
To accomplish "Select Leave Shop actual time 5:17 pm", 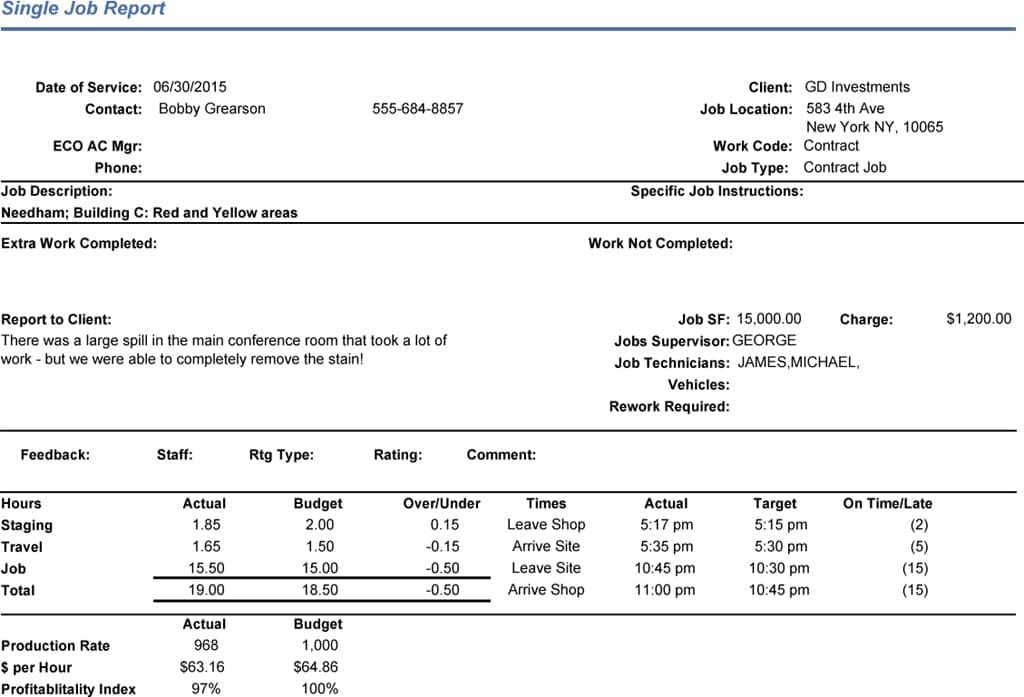I will tap(666, 525).
